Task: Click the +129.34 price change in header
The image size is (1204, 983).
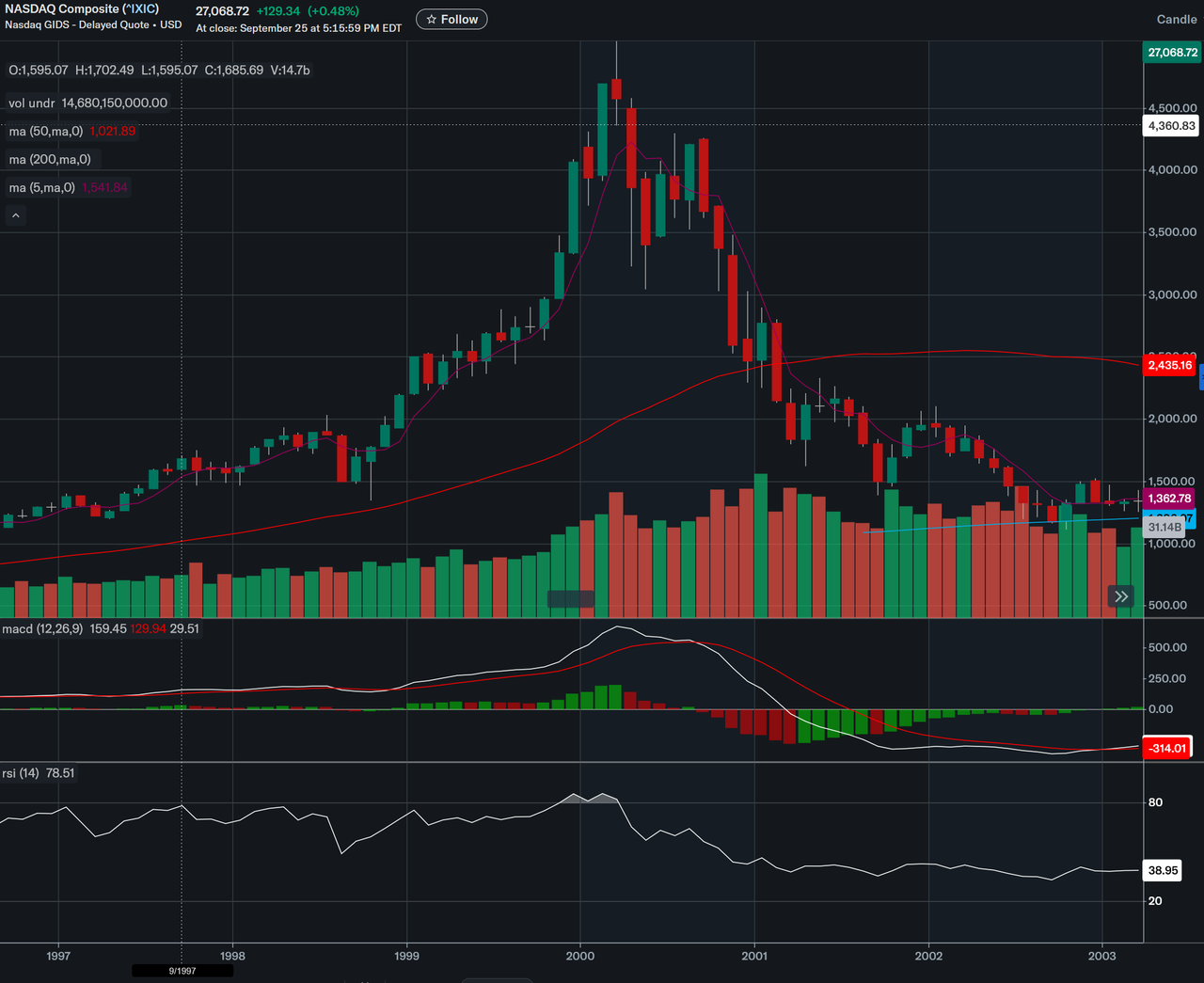Action: point(277,11)
